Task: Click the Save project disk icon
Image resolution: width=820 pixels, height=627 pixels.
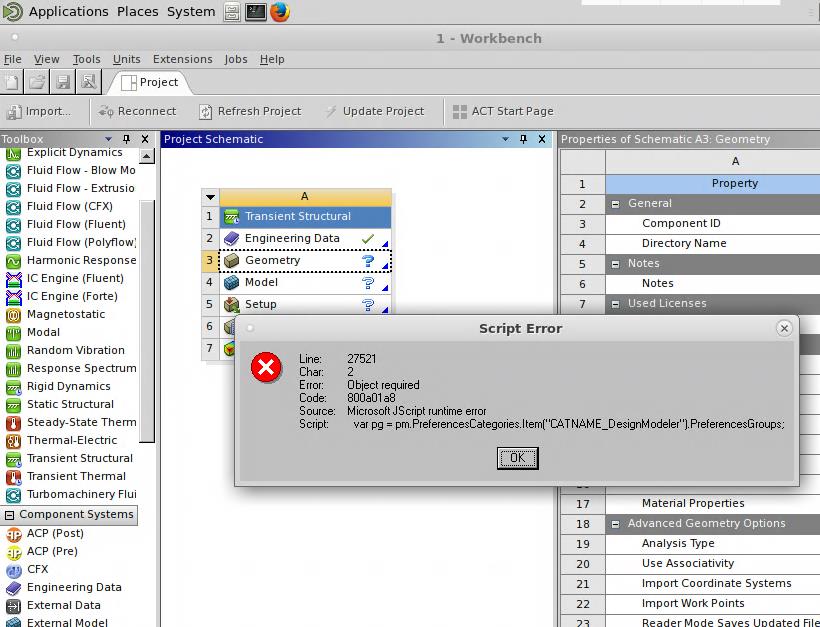Action: coord(63,82)
